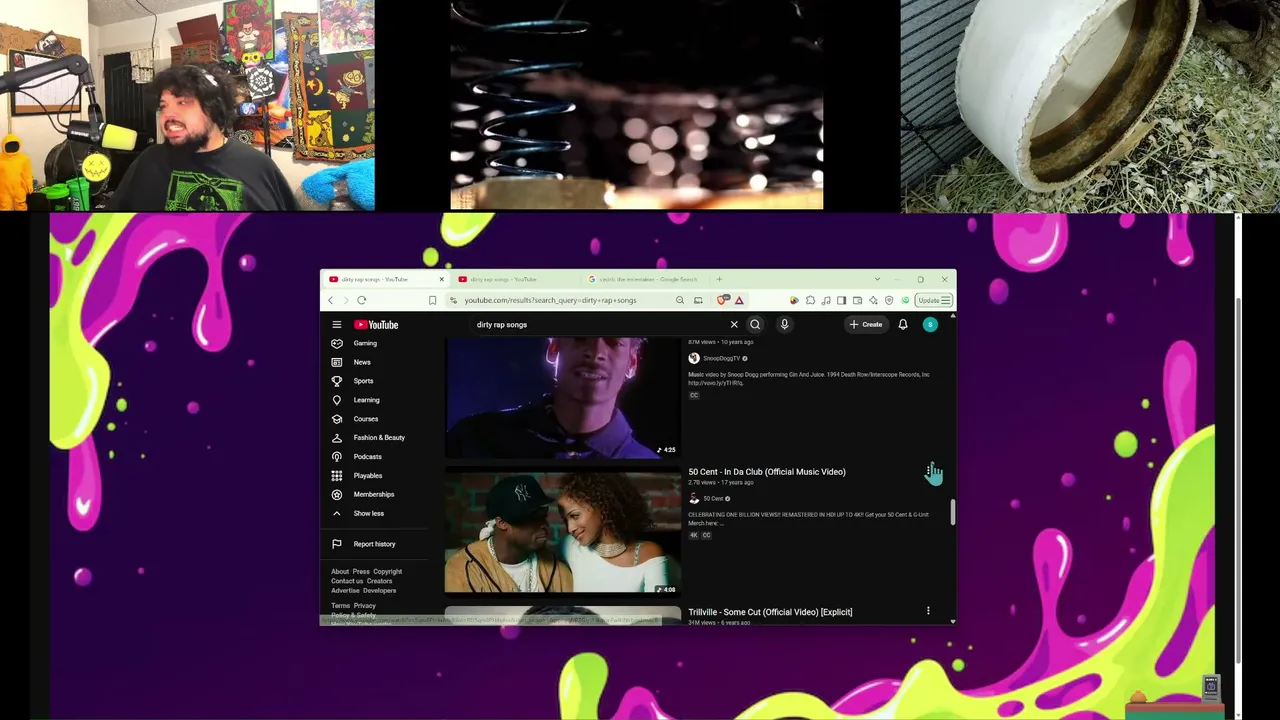
Task: Click the Contact us footer link
Action: pos(347,581)
